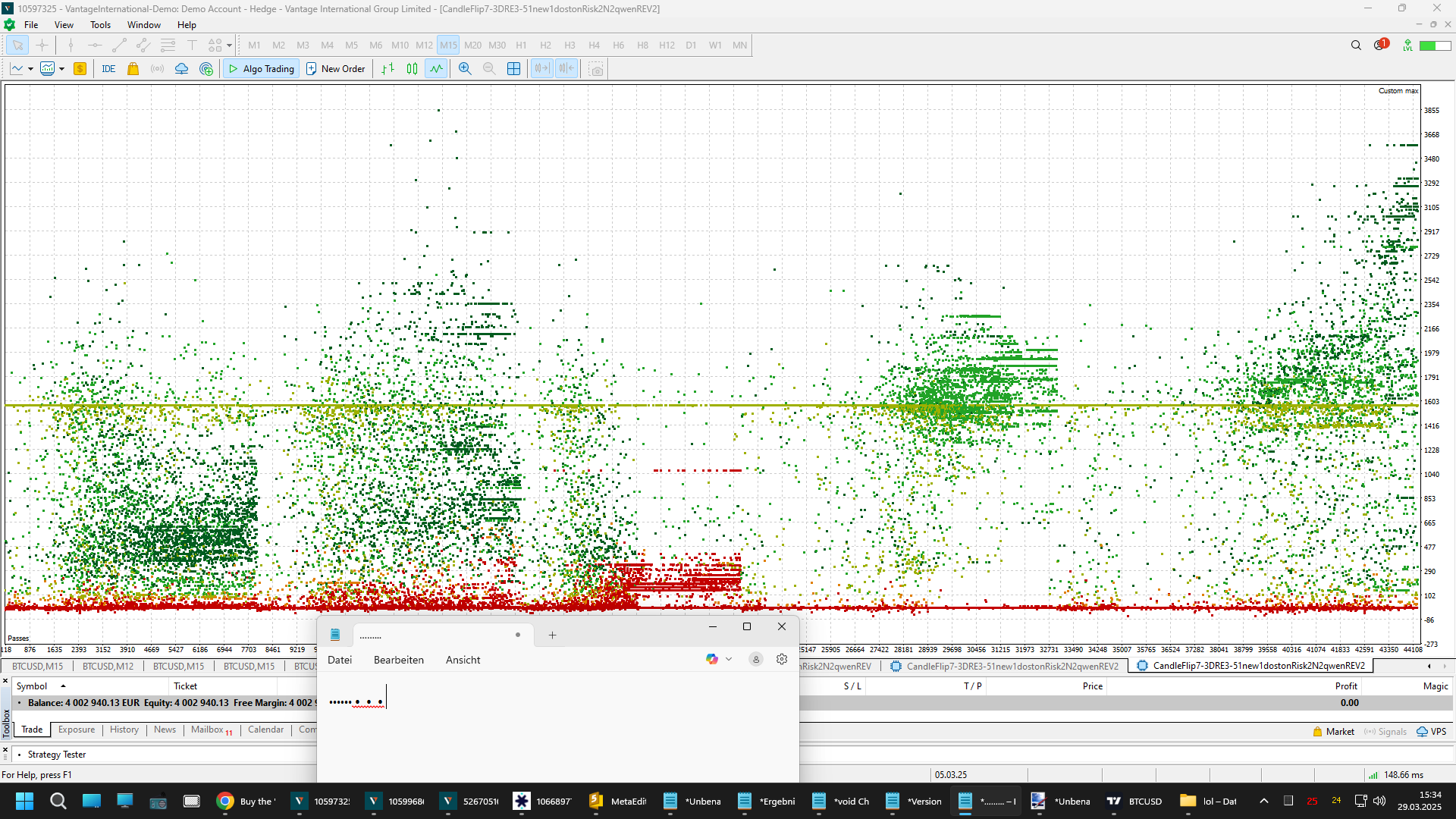The width and height of the screenshot is (1456, 819).
Task: Click the Market shopping bag icon
Action: click(133, 69)
